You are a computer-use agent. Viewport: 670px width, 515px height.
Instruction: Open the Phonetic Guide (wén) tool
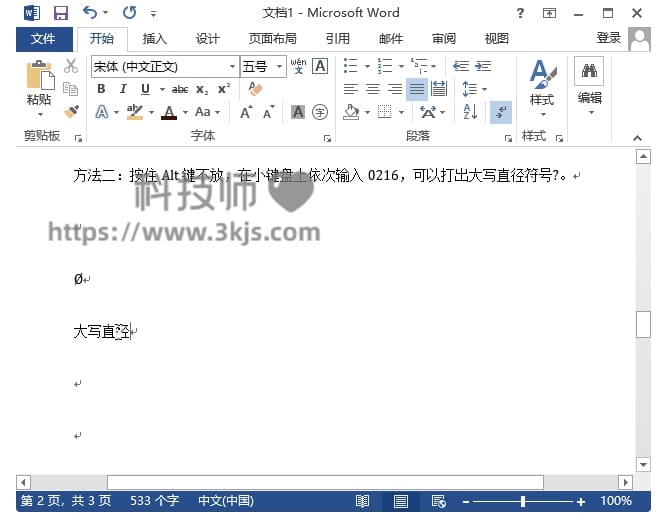[x=298, y=66]
